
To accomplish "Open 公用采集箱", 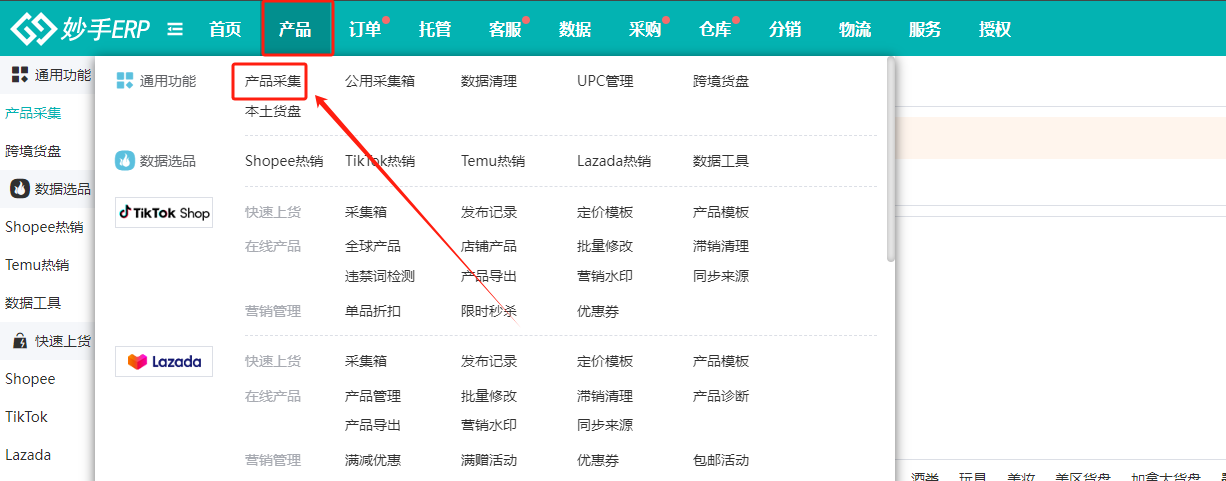I will tap(380, 81).
